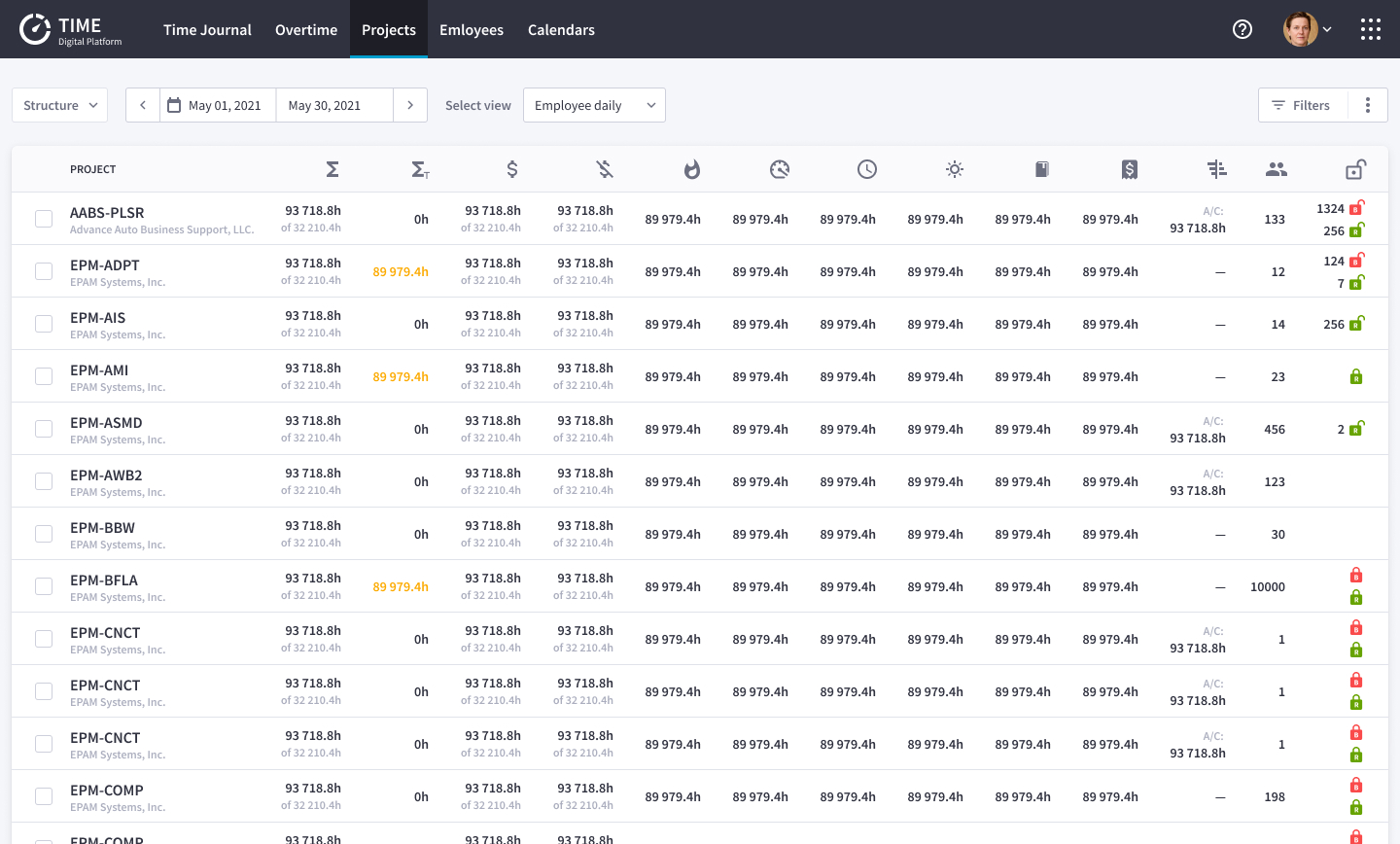Viewport: 1400px width, 844px height.
Task: Tick the EPM-BFLA project checkbox
Action: [x=44, y=586]
